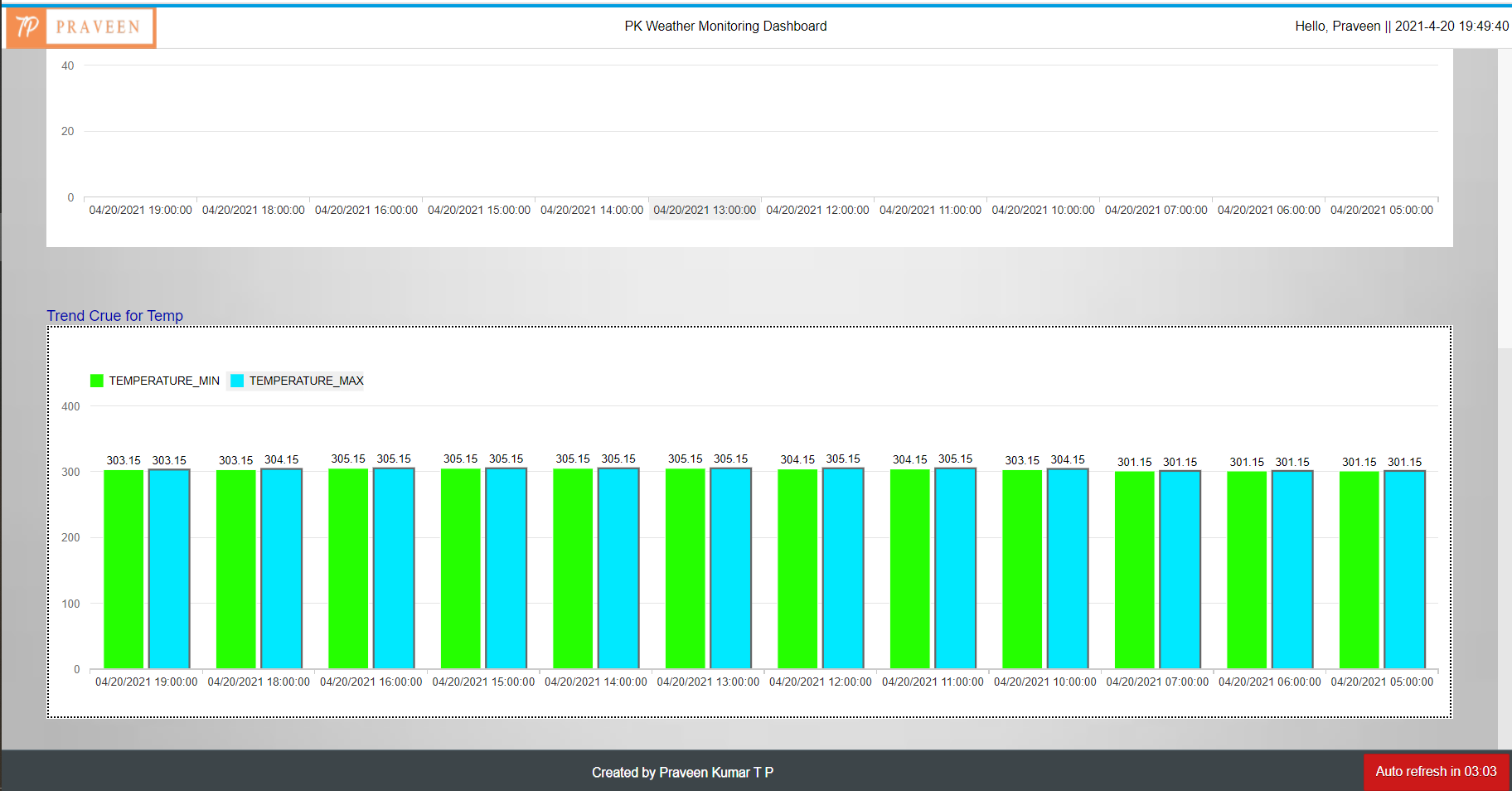Click green bar for 04/20/2021 05:00:00

tap(1359, 570)
